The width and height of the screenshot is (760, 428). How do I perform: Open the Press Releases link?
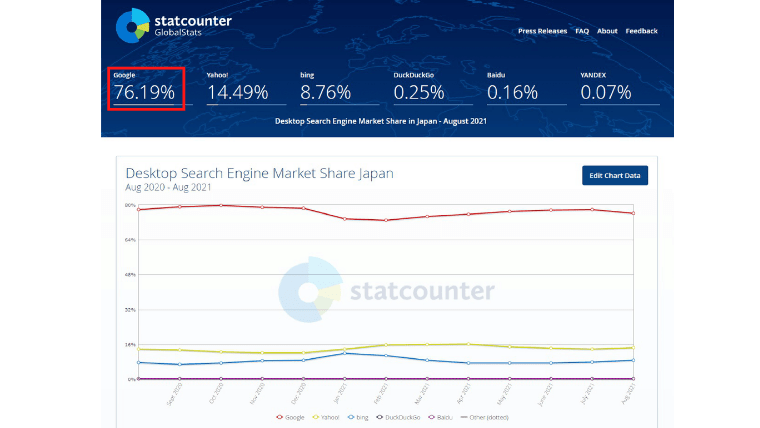point(542,31)
